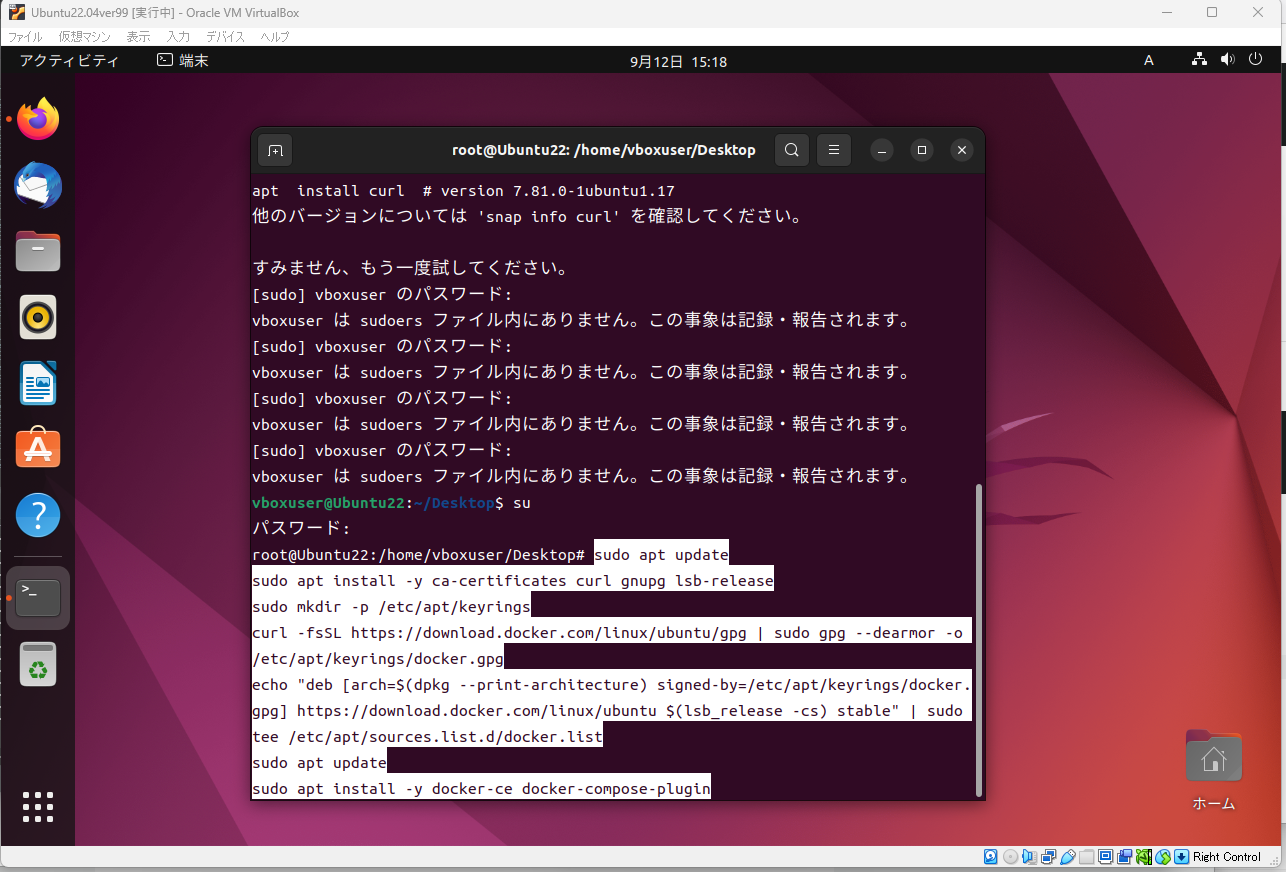Mute volume via the speaker icon
The height and width of the screenshot is (872, 1286).
tap(1227, 59)
